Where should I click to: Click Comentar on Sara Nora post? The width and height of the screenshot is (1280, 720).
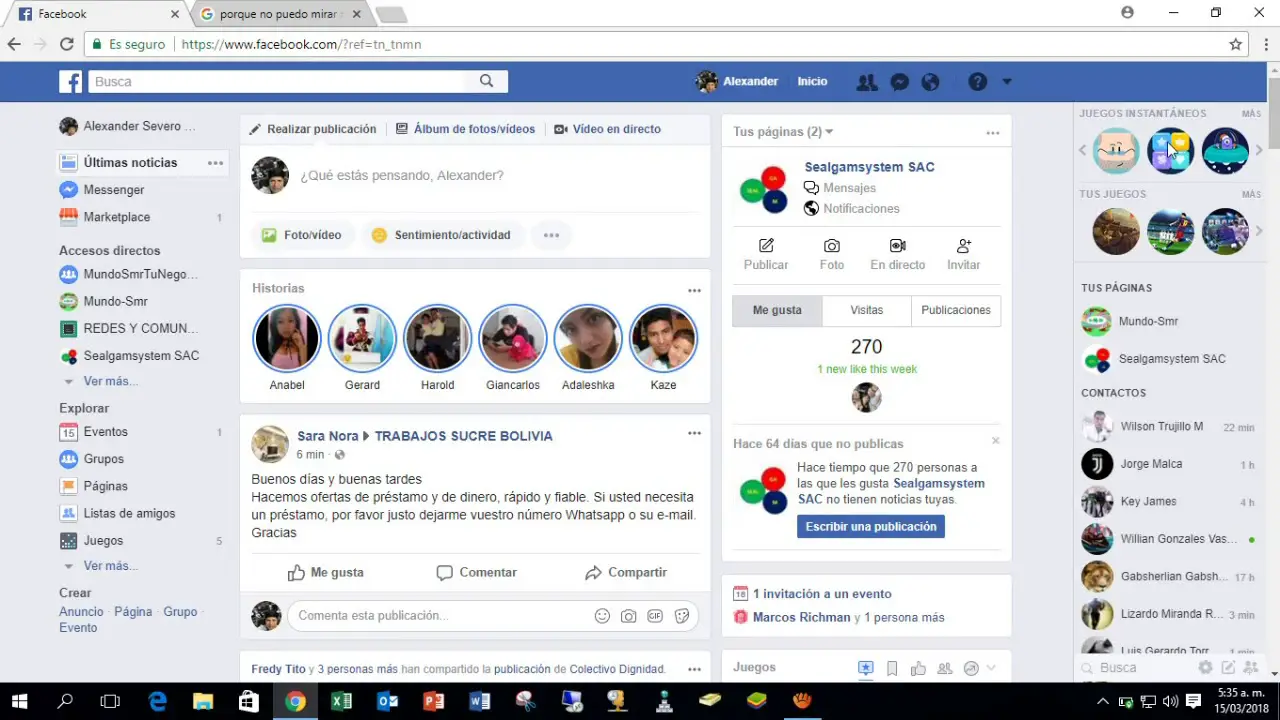477,573
